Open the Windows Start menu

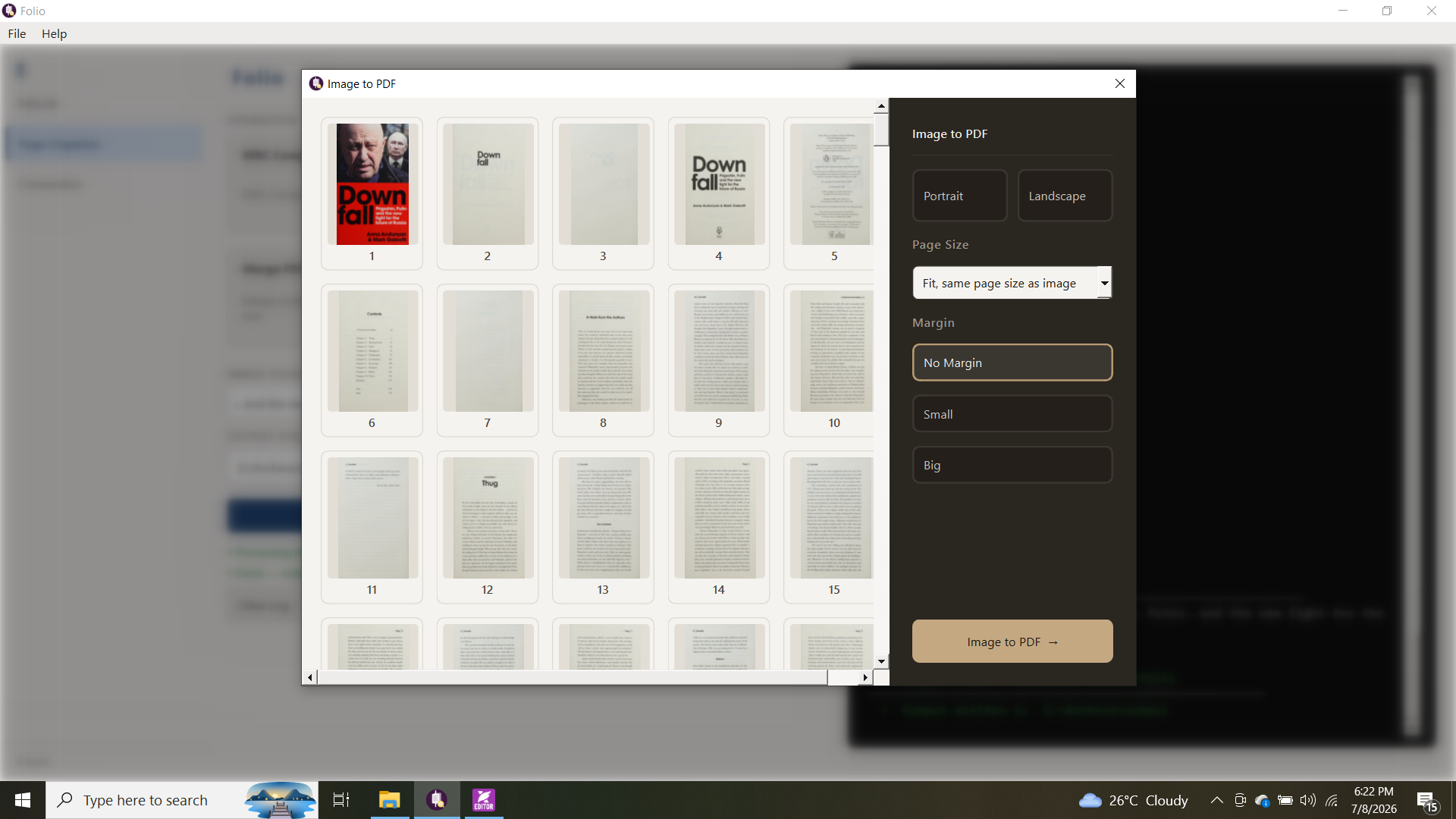coord(23,800)
